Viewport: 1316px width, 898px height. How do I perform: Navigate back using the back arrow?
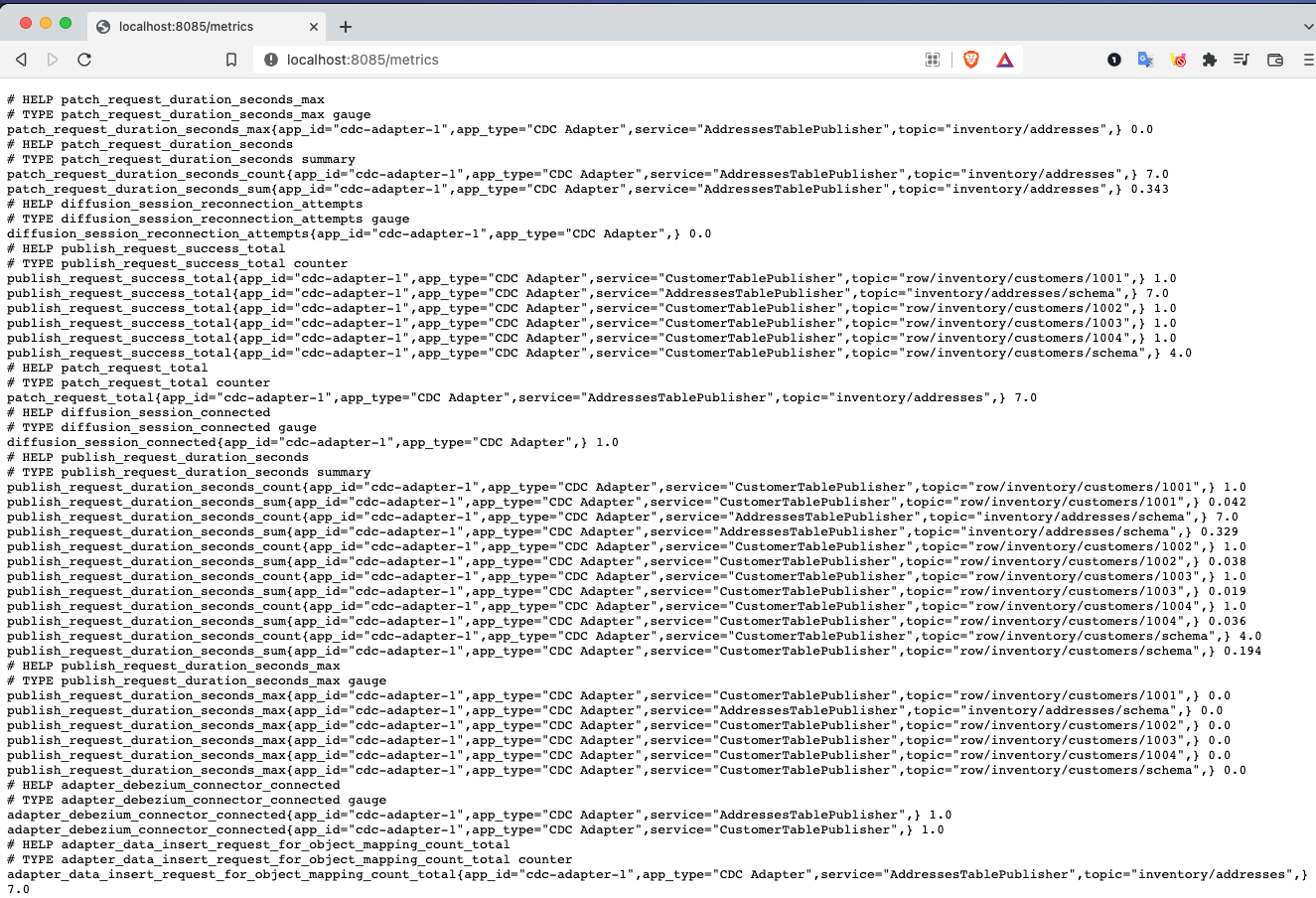tap(21, 60)
